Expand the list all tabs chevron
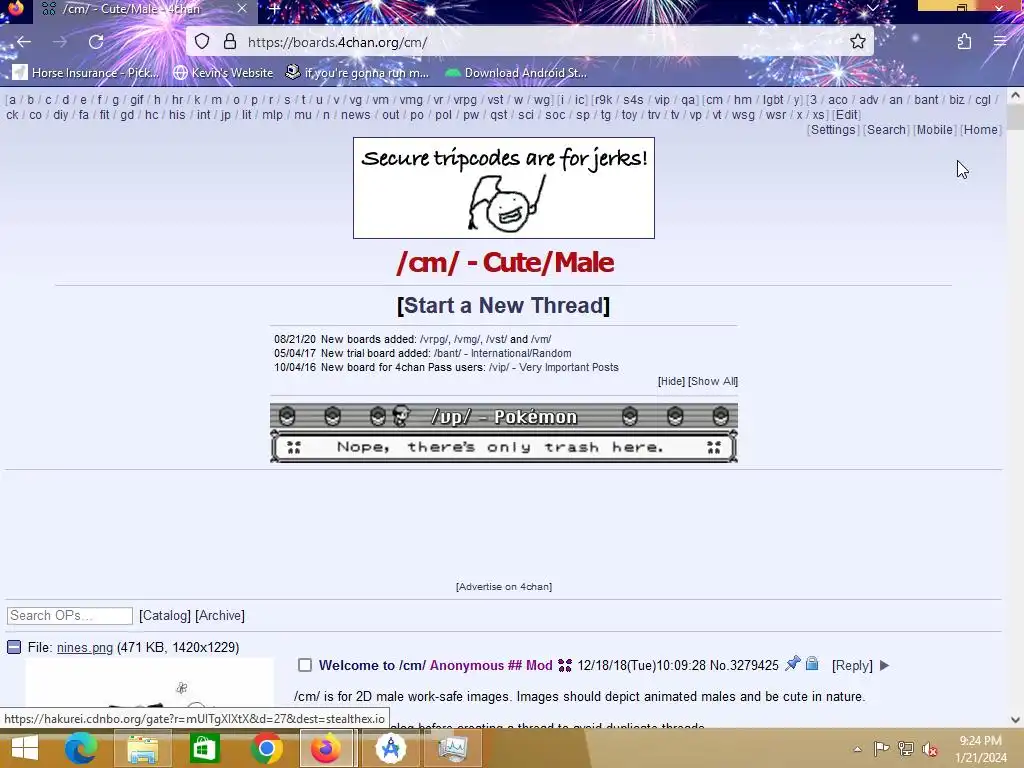 pos(872,8)
